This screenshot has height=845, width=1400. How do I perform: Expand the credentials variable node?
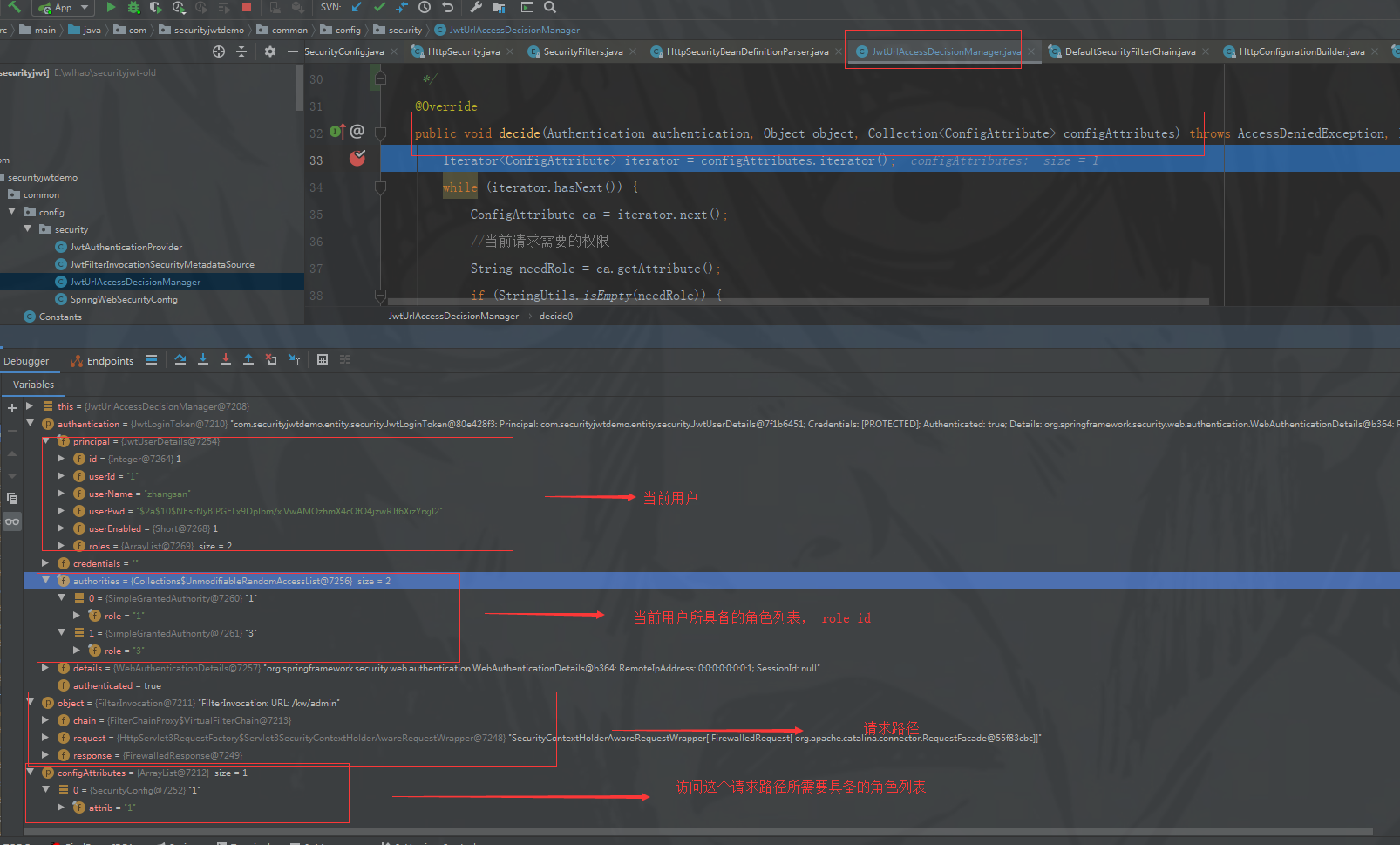(x=45, y=562)
